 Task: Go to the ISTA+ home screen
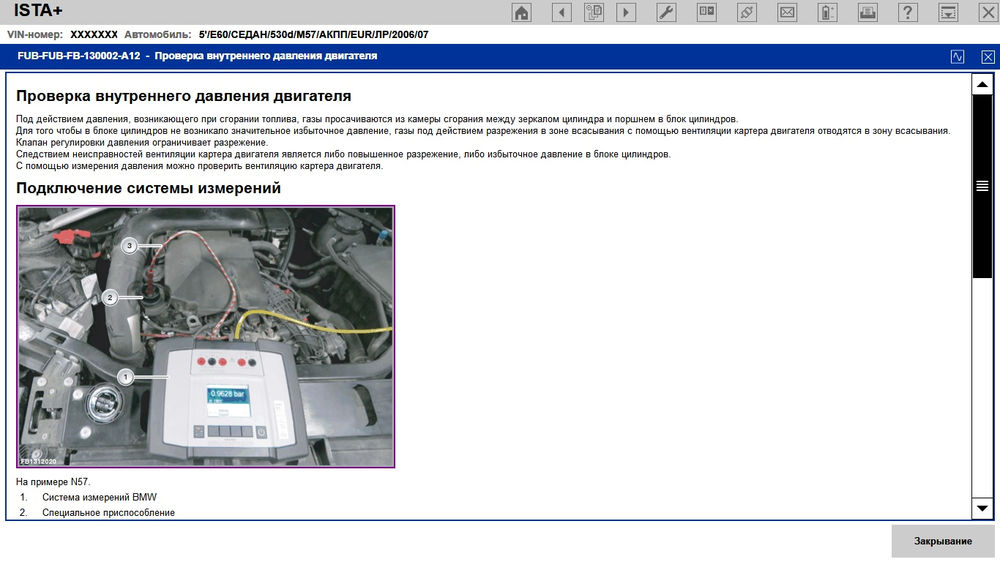(x=521, y=13)
